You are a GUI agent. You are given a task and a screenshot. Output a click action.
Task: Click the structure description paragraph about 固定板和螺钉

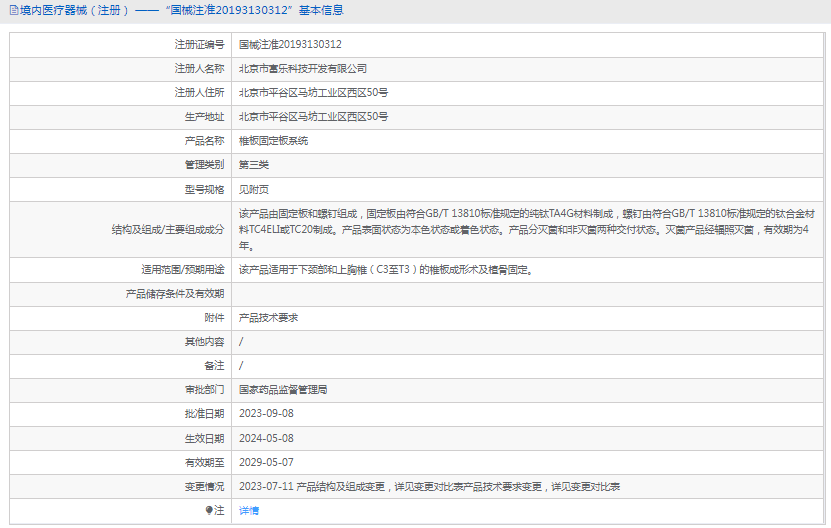coord(527,230)
